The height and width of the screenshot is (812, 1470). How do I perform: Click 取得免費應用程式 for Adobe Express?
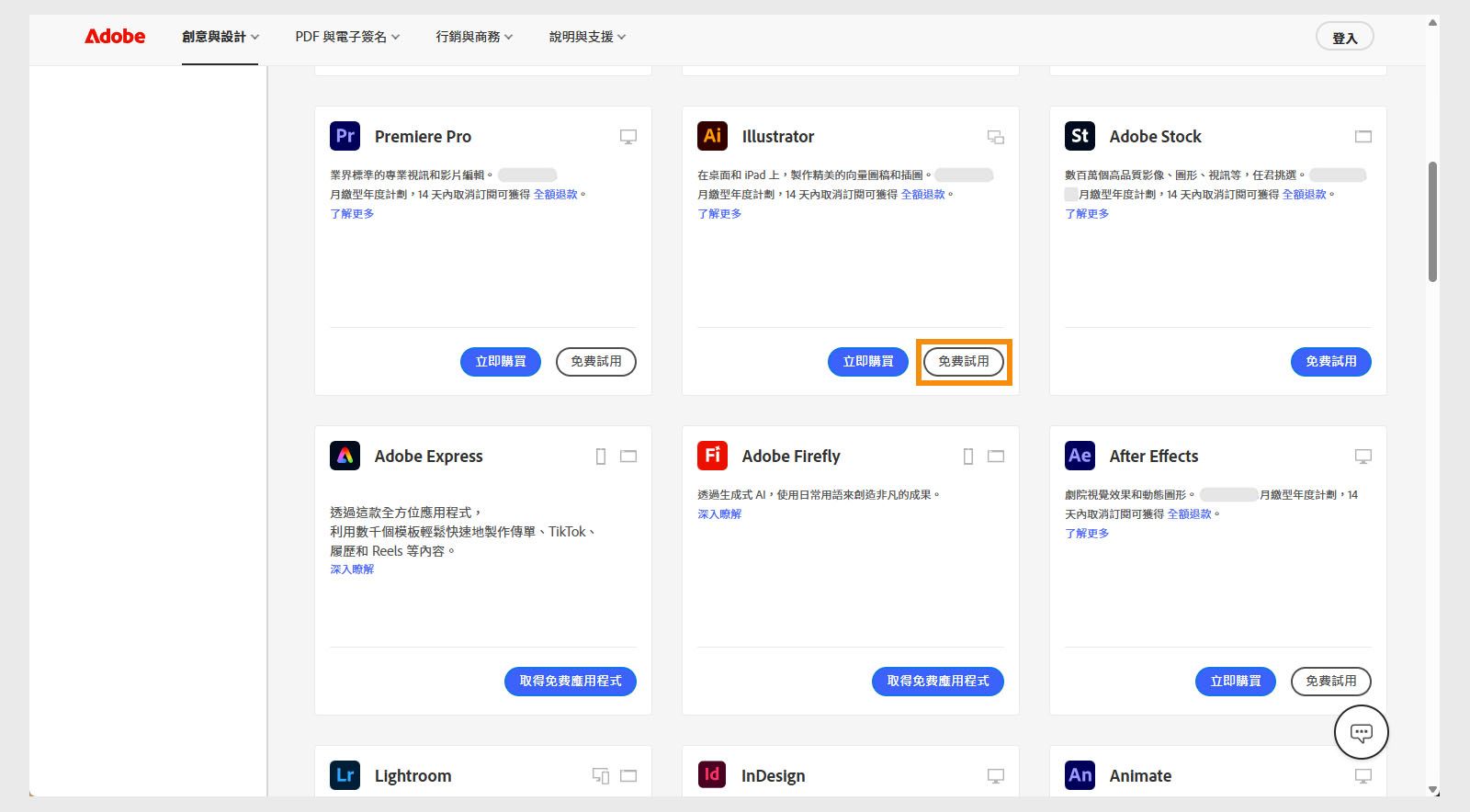pyautogui.click(x=571, y=682)
